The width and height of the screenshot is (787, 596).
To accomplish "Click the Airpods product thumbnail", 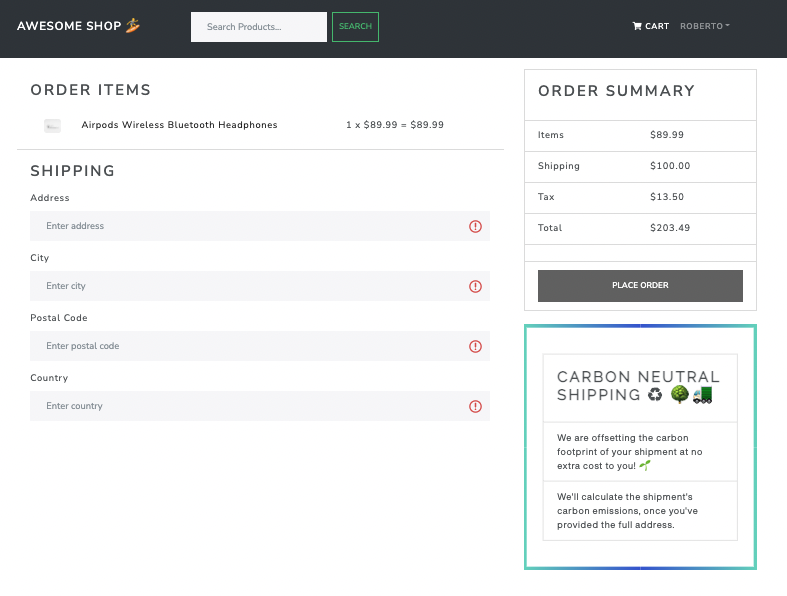I will pyautogui.click(x=52, y=126).
